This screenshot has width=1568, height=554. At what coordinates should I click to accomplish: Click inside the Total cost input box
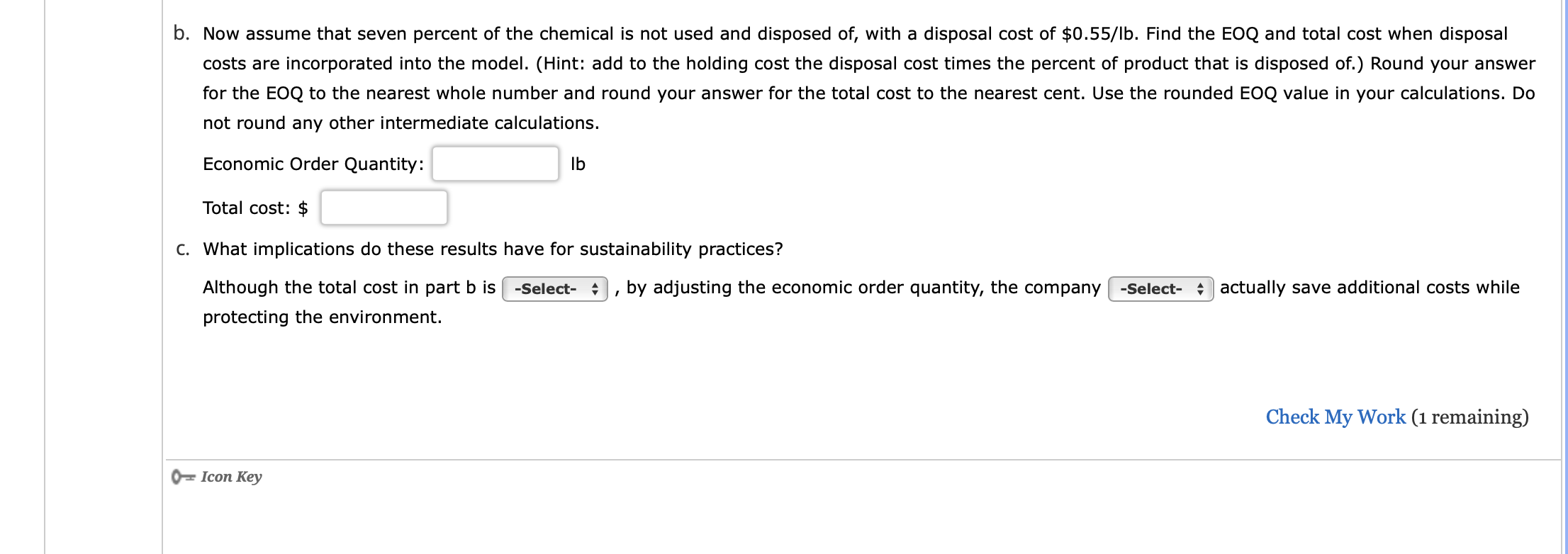pos(383,208)
